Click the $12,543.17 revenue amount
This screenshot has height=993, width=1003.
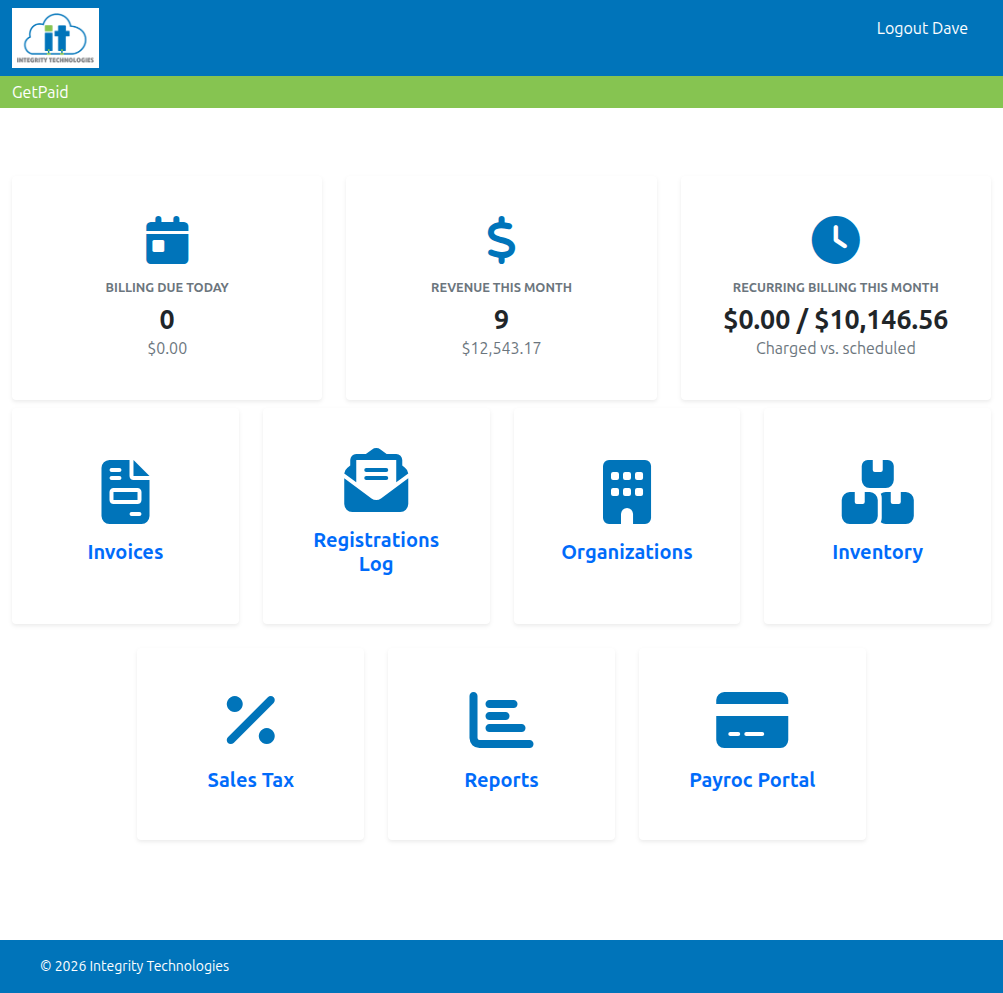502,348
